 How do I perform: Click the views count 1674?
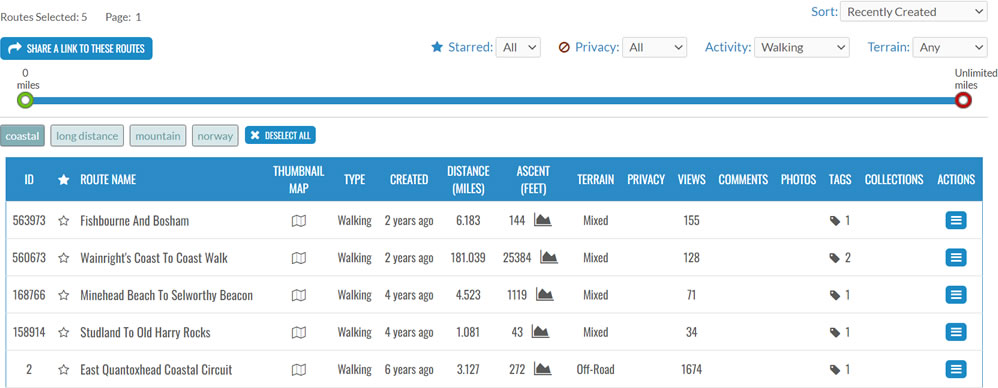tap(691, 370)
